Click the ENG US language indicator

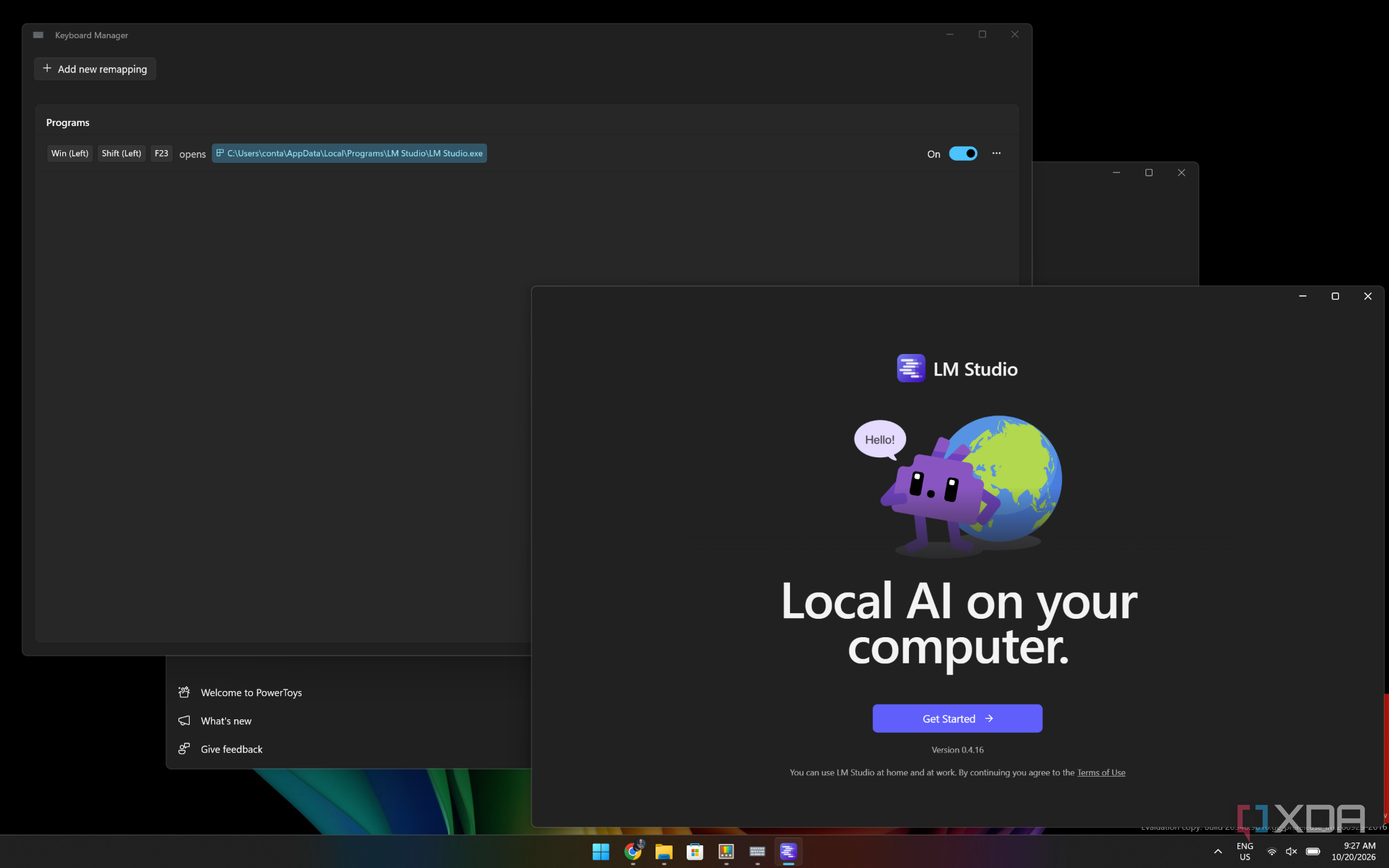[x=1245, y=852]
